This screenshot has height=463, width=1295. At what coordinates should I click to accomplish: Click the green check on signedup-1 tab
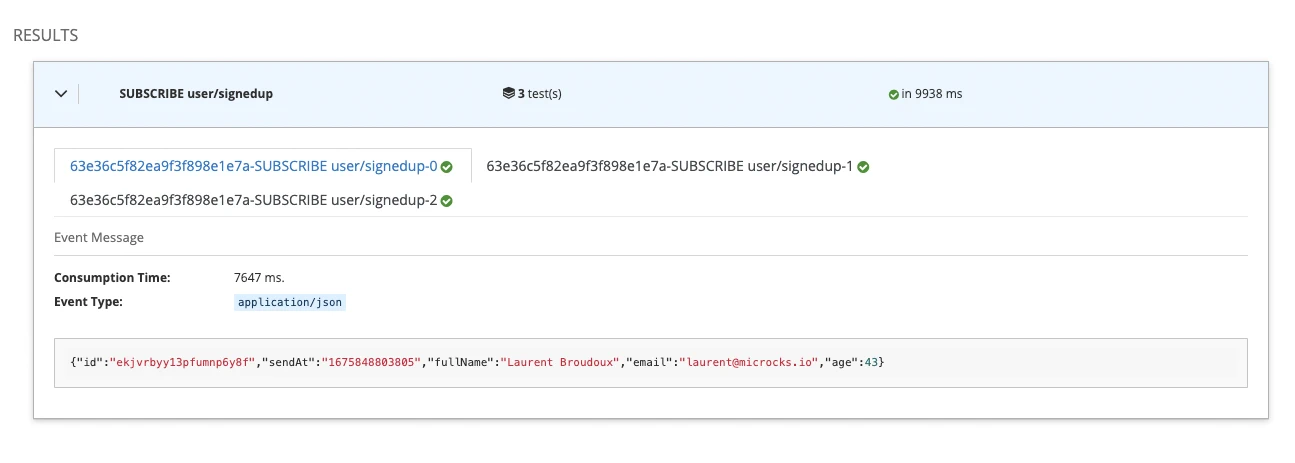(x=863, y=167)
